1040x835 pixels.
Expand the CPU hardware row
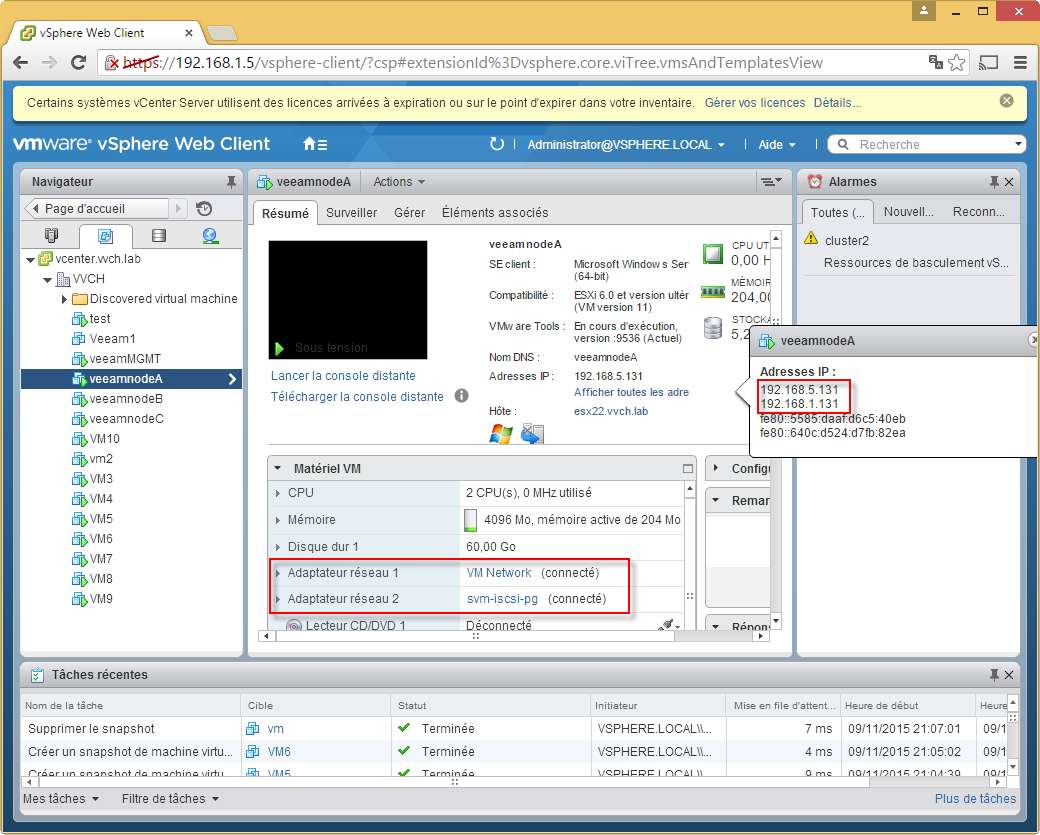pos(278,493)
